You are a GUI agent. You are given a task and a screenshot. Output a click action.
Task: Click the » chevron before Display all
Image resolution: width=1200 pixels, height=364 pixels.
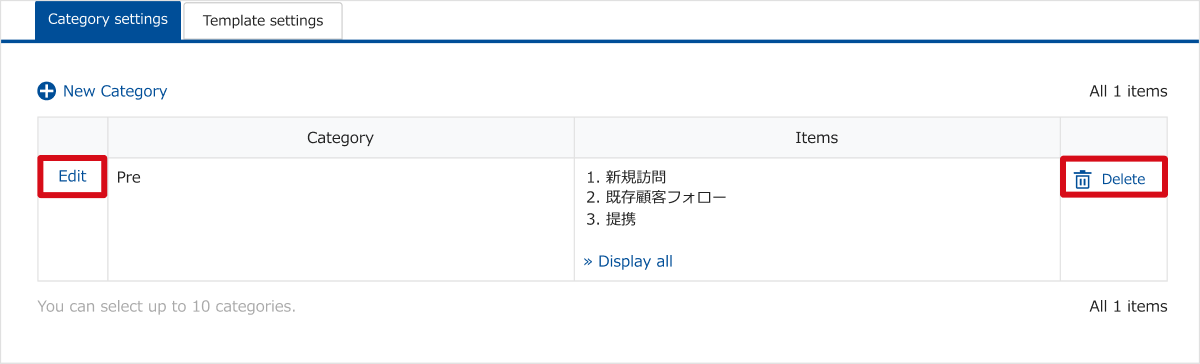click(x=588, y=262)
